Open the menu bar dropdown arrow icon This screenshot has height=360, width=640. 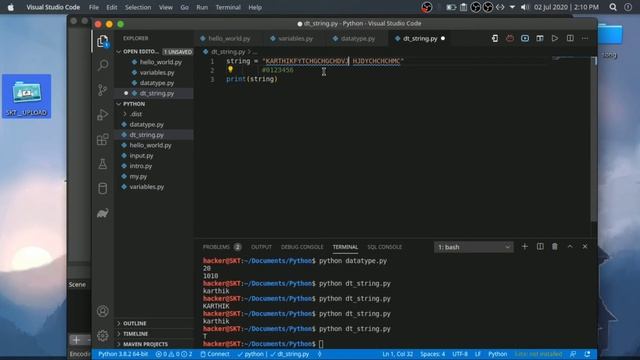point(512,7)
